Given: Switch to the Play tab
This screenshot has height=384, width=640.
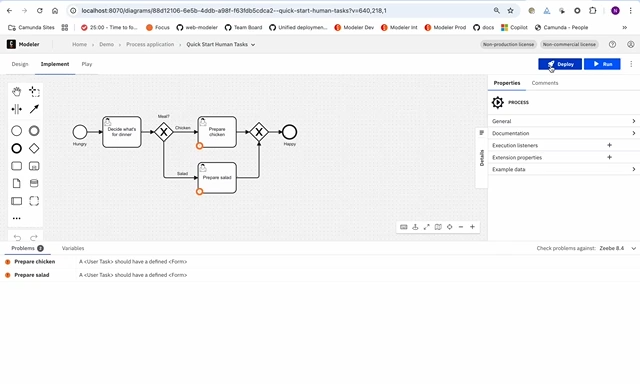Looking at the screenshot, I should tap(87, 64).
